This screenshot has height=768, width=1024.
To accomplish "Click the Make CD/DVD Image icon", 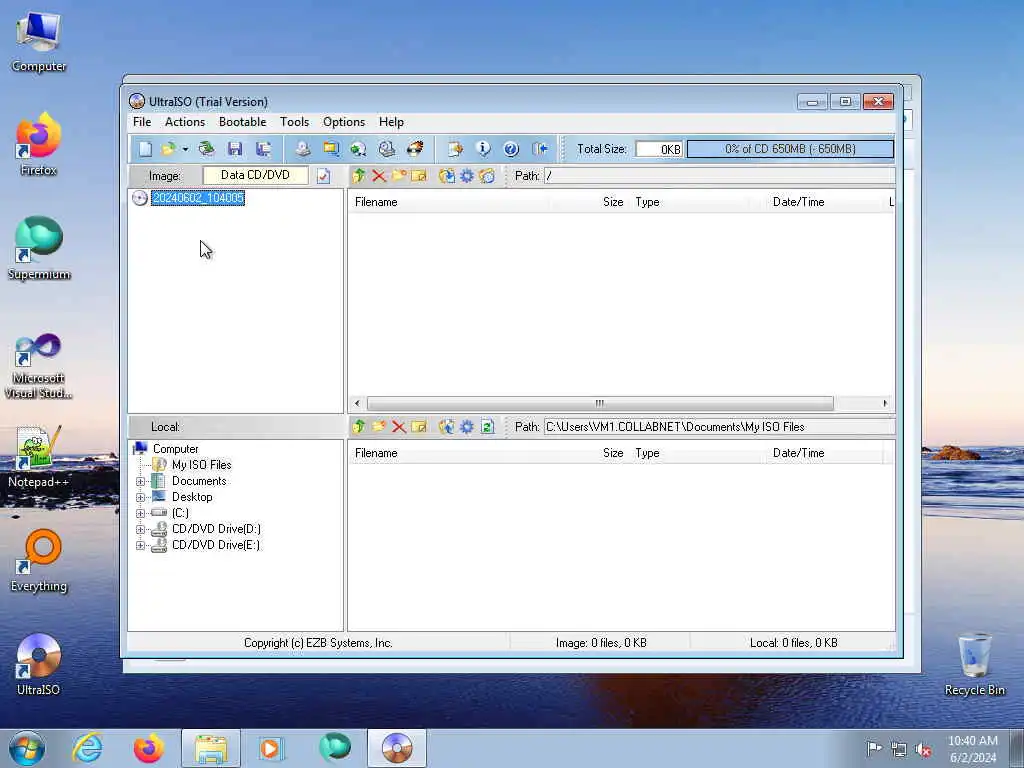I will click(302, 149).
